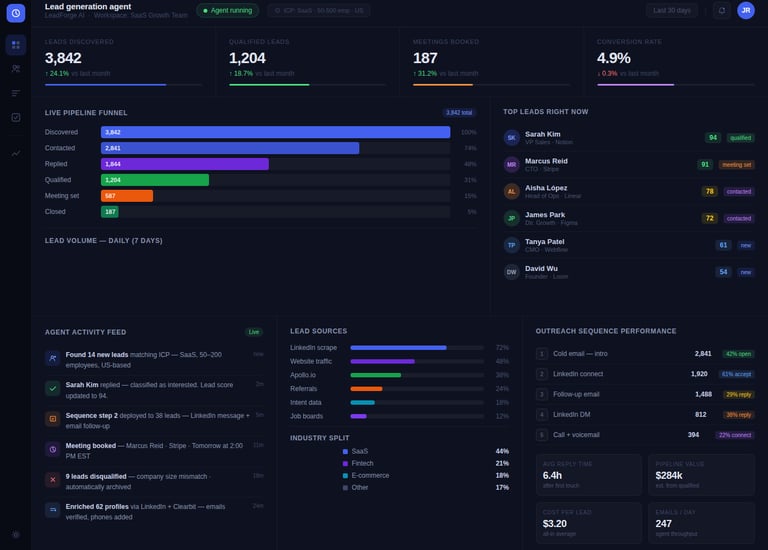The image size is (768, 550).
Task: Open the dashboard grid icon in sidebar
Action: point(16,45)
